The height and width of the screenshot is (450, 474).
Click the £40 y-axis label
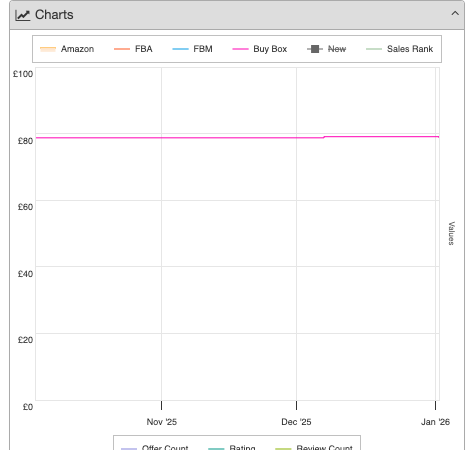[x=25, y=274]
